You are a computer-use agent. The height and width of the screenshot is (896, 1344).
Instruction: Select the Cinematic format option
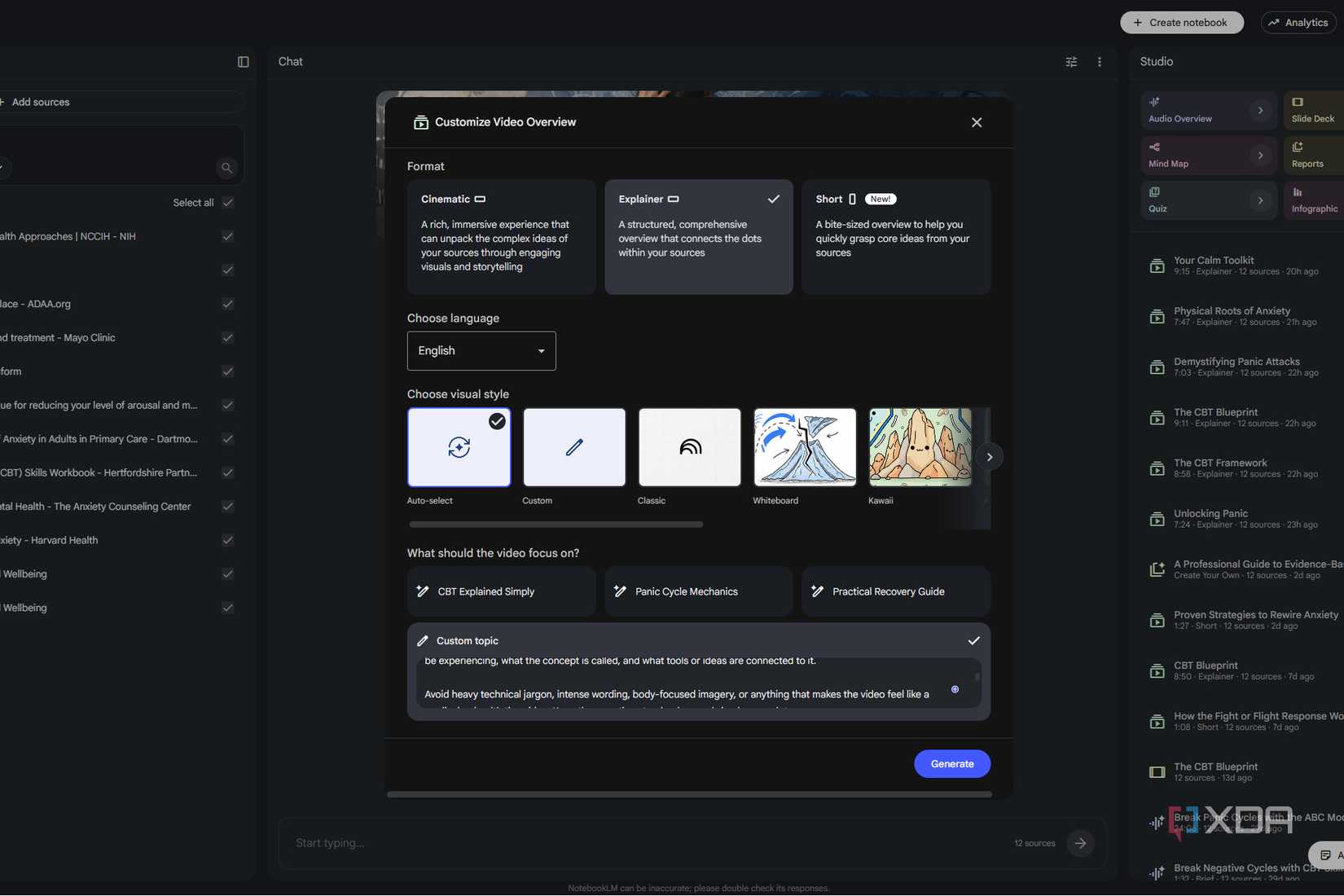click(x=501, y=237)
